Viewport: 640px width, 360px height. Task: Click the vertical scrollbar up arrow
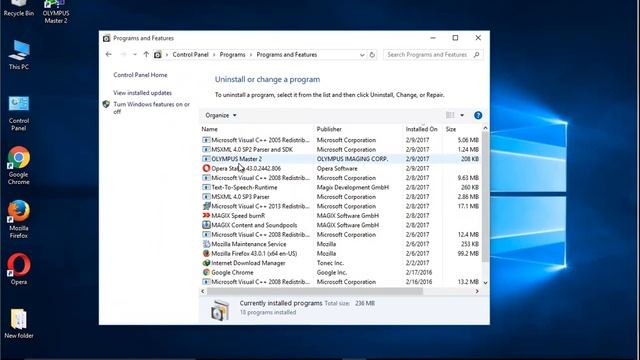point(485,128)
